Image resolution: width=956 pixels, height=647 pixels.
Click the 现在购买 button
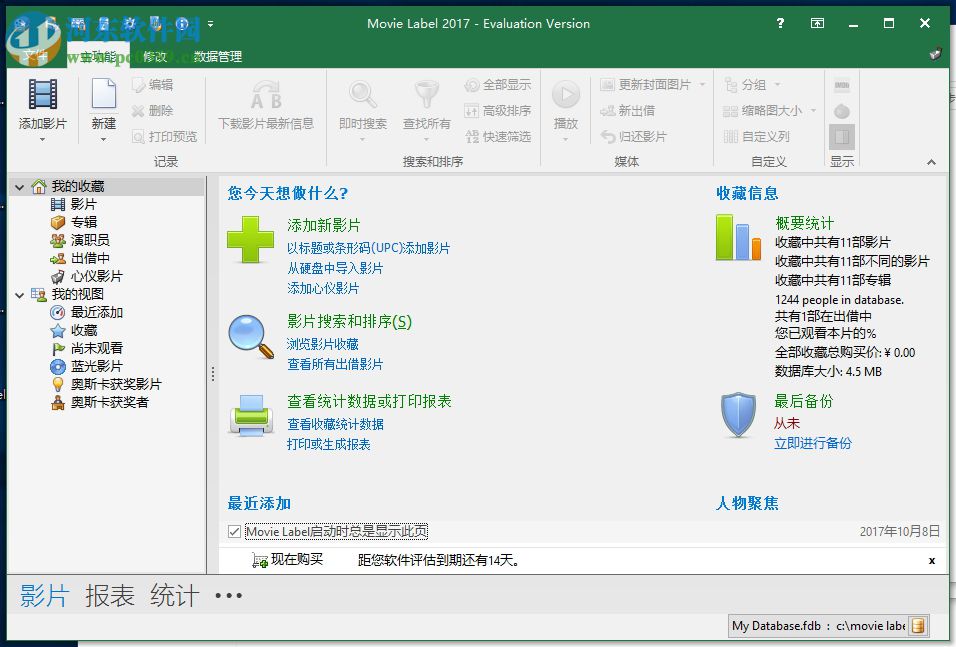(x=287, y=560)
